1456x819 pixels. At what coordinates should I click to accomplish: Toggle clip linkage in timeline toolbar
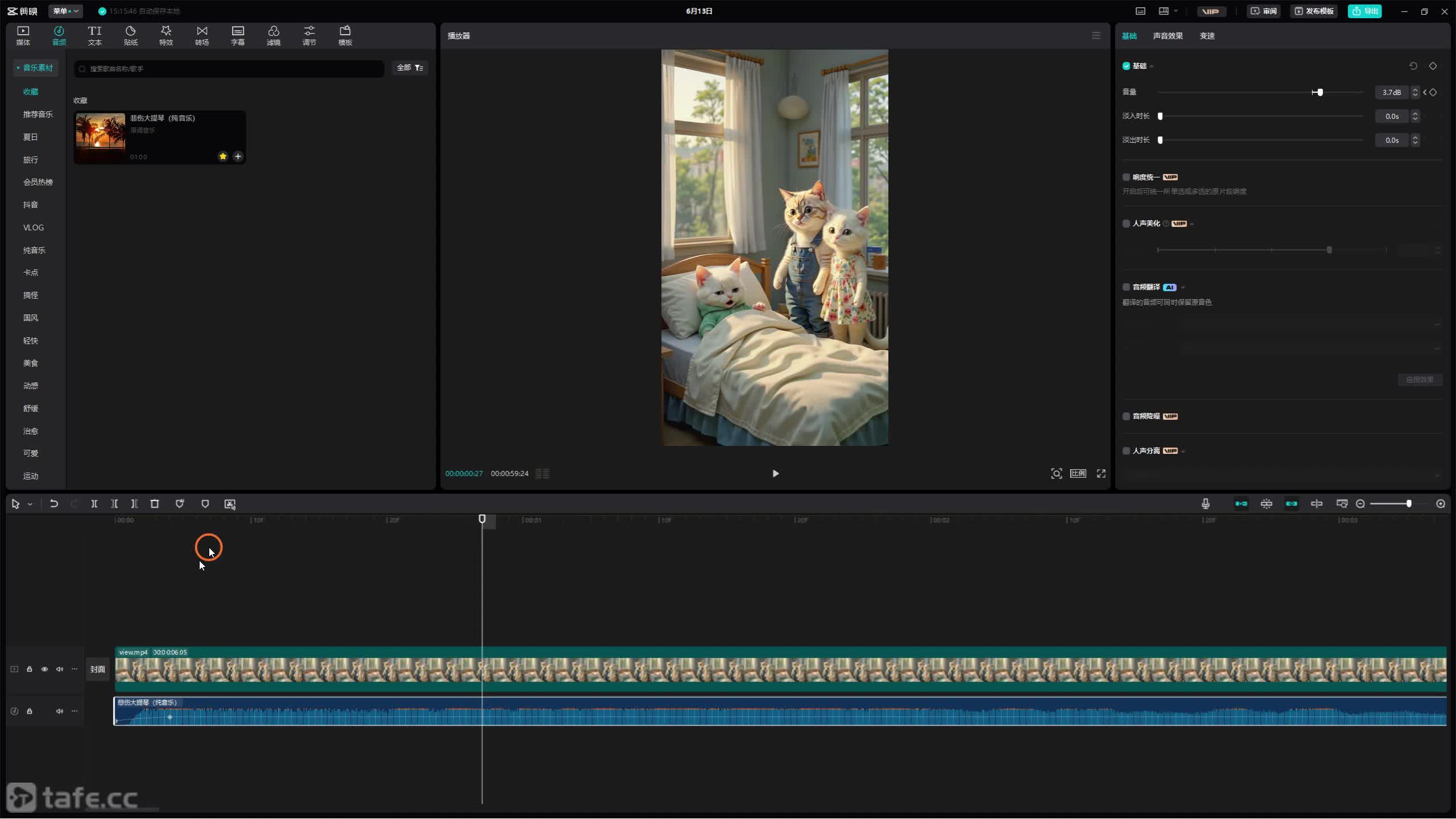pyautogui.click(x=1292, y=504)
